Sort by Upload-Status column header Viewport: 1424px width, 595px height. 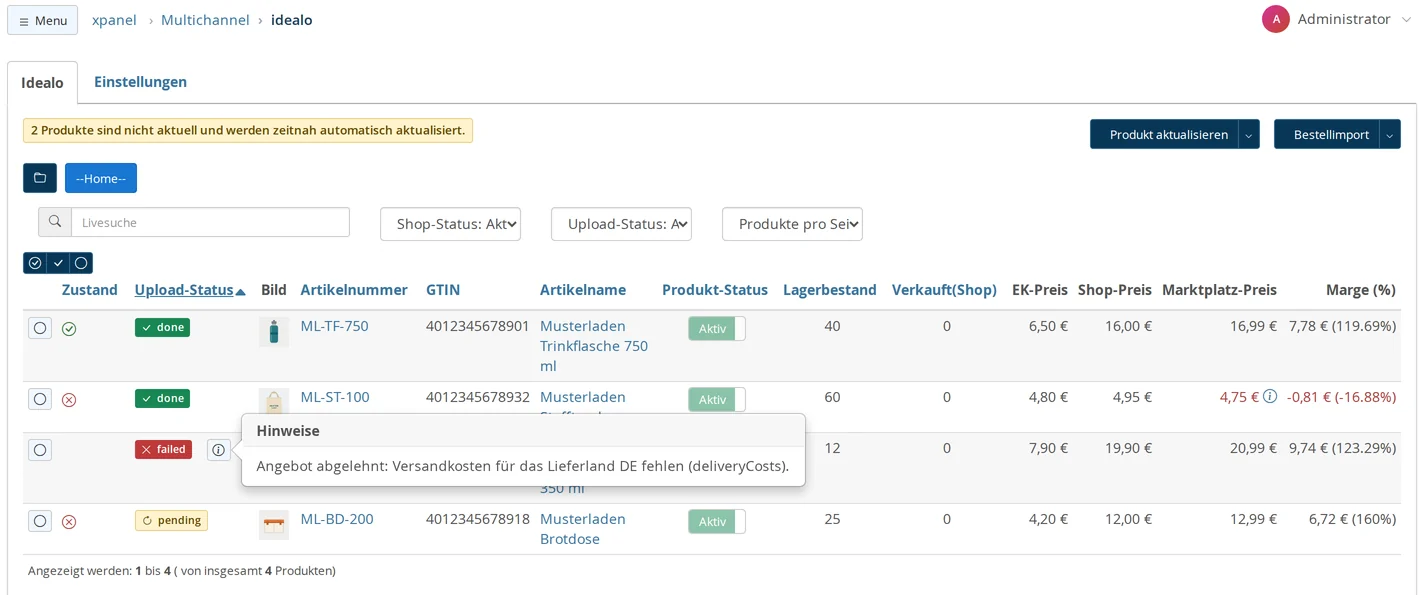click(184, 290)
